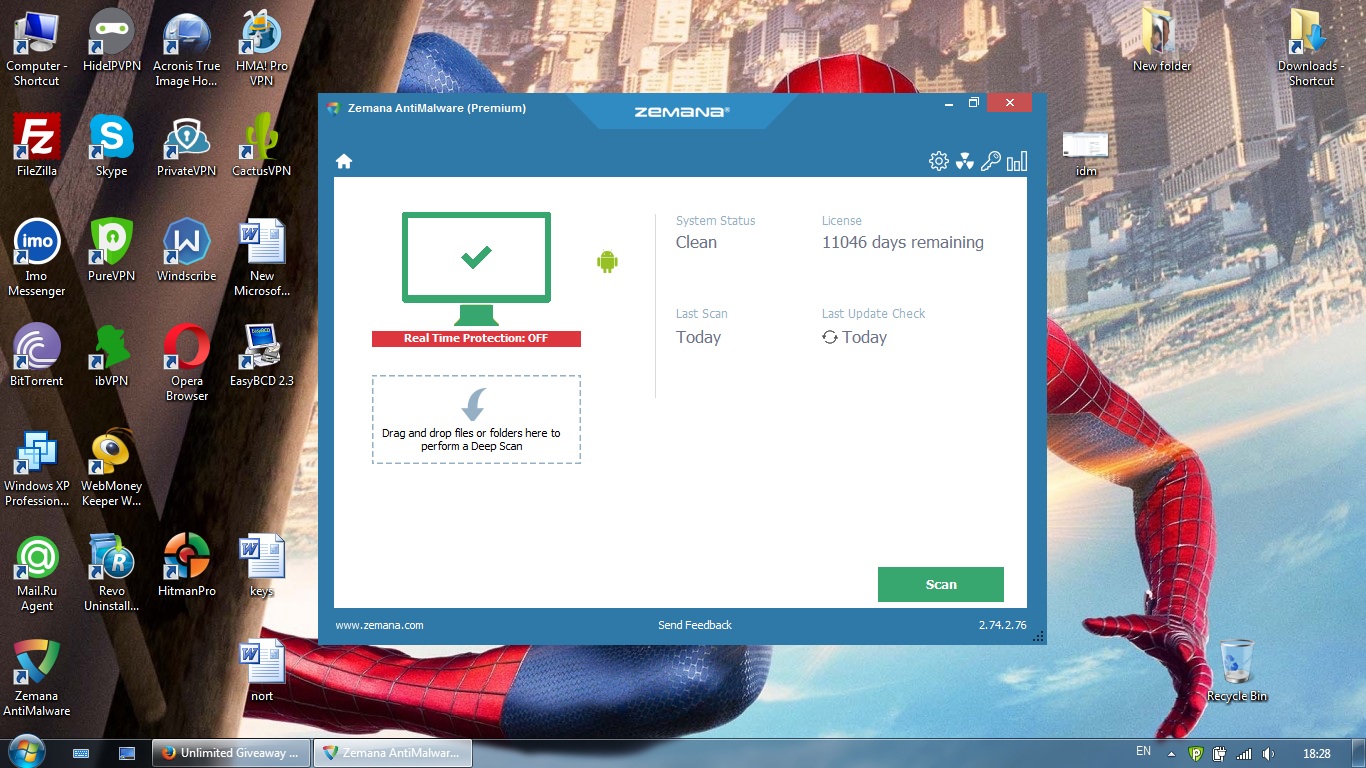This screenshot has height=768, width=1366.
Task: Click the license '11046 days remaining' text
Action: 903,242
